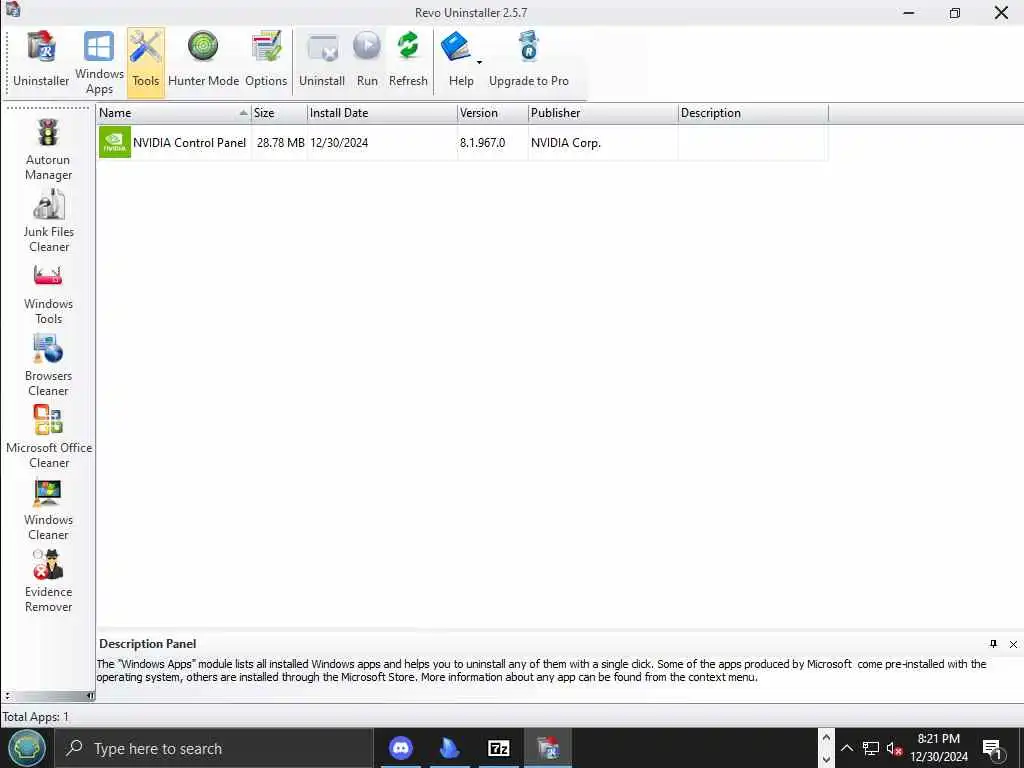Image resolution: width=1024 pixels, height=768 pixels.
Task: Open Evidence Remover tool
Action: click(48, 582)
